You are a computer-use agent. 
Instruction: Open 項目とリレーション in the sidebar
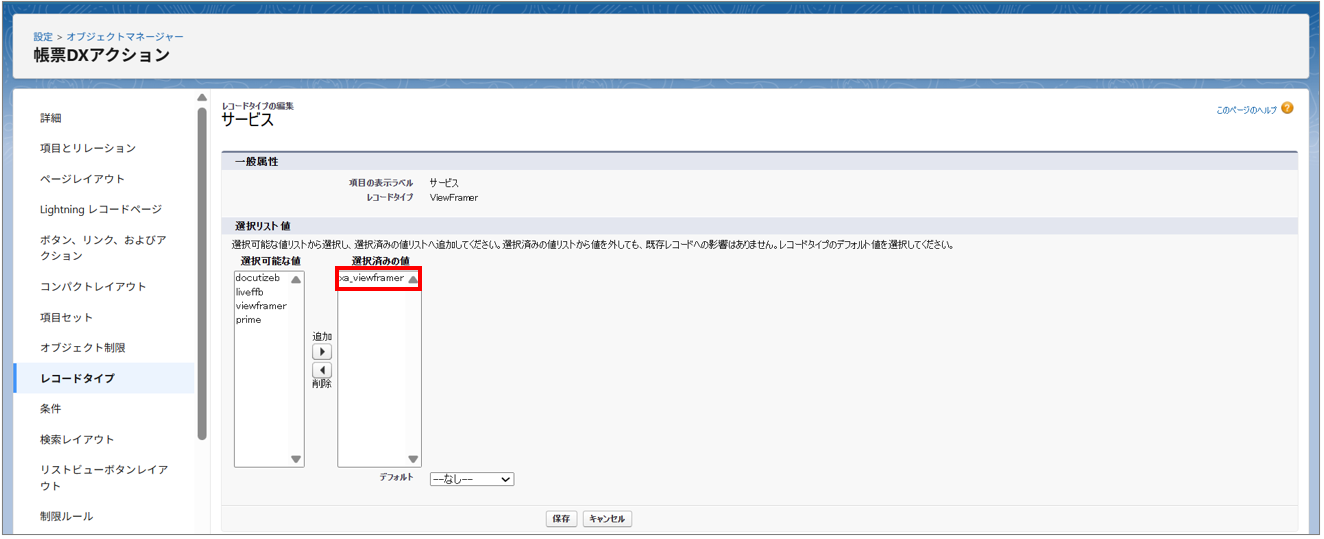click(x=88, y=148)
